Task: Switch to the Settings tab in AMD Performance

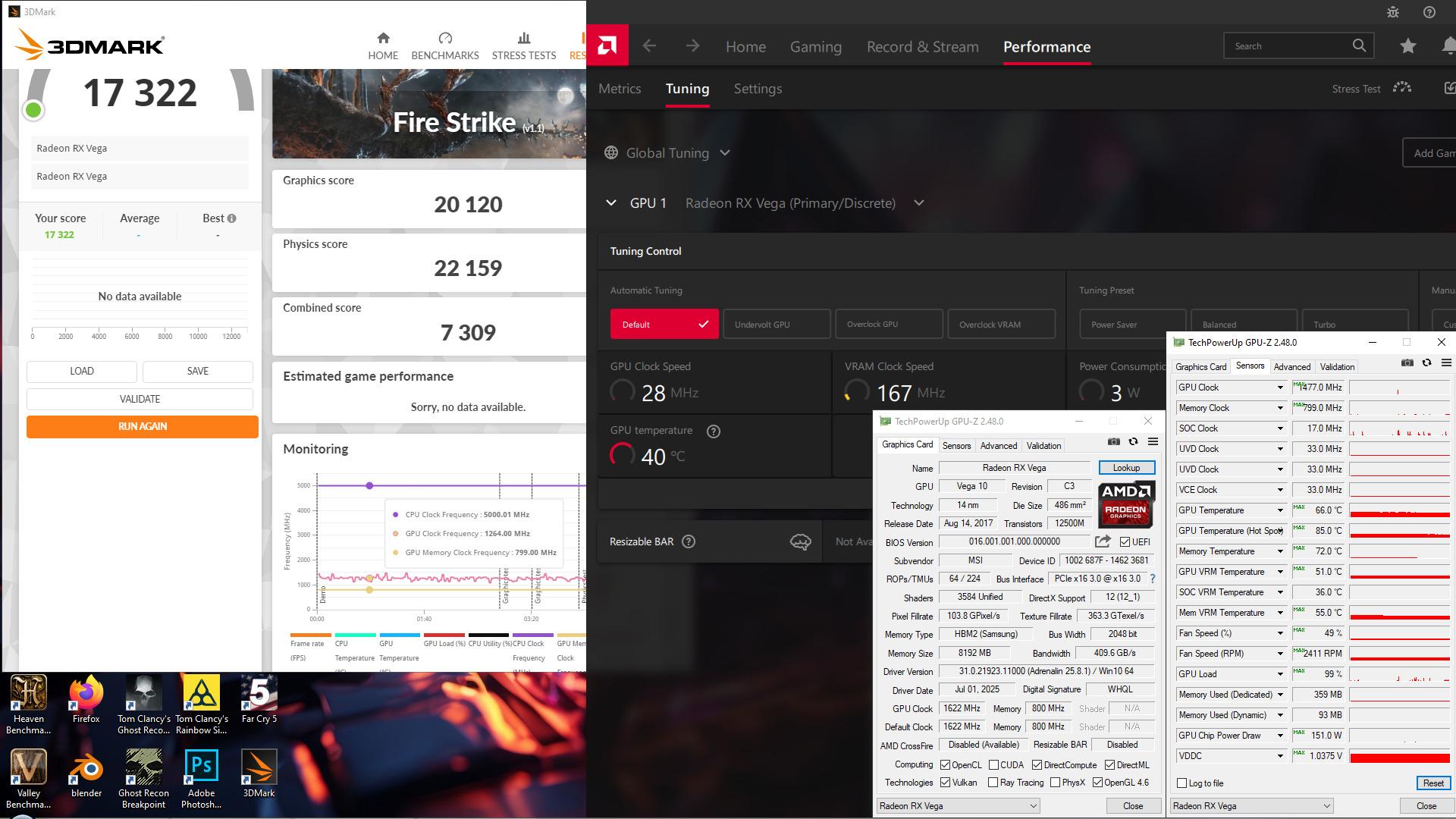Action: [x=758, y=89]
